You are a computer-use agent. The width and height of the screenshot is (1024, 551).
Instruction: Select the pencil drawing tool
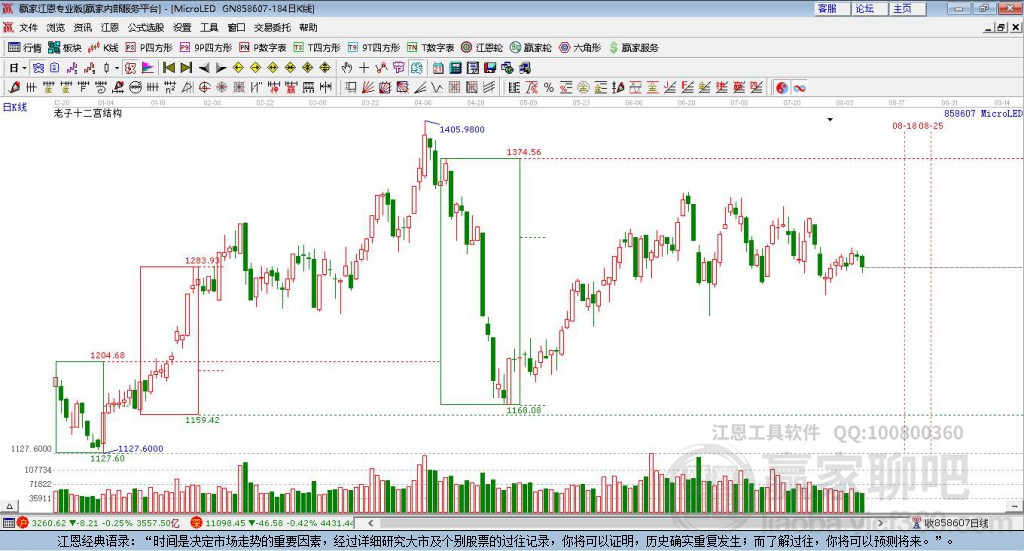[x=14, y=87]
